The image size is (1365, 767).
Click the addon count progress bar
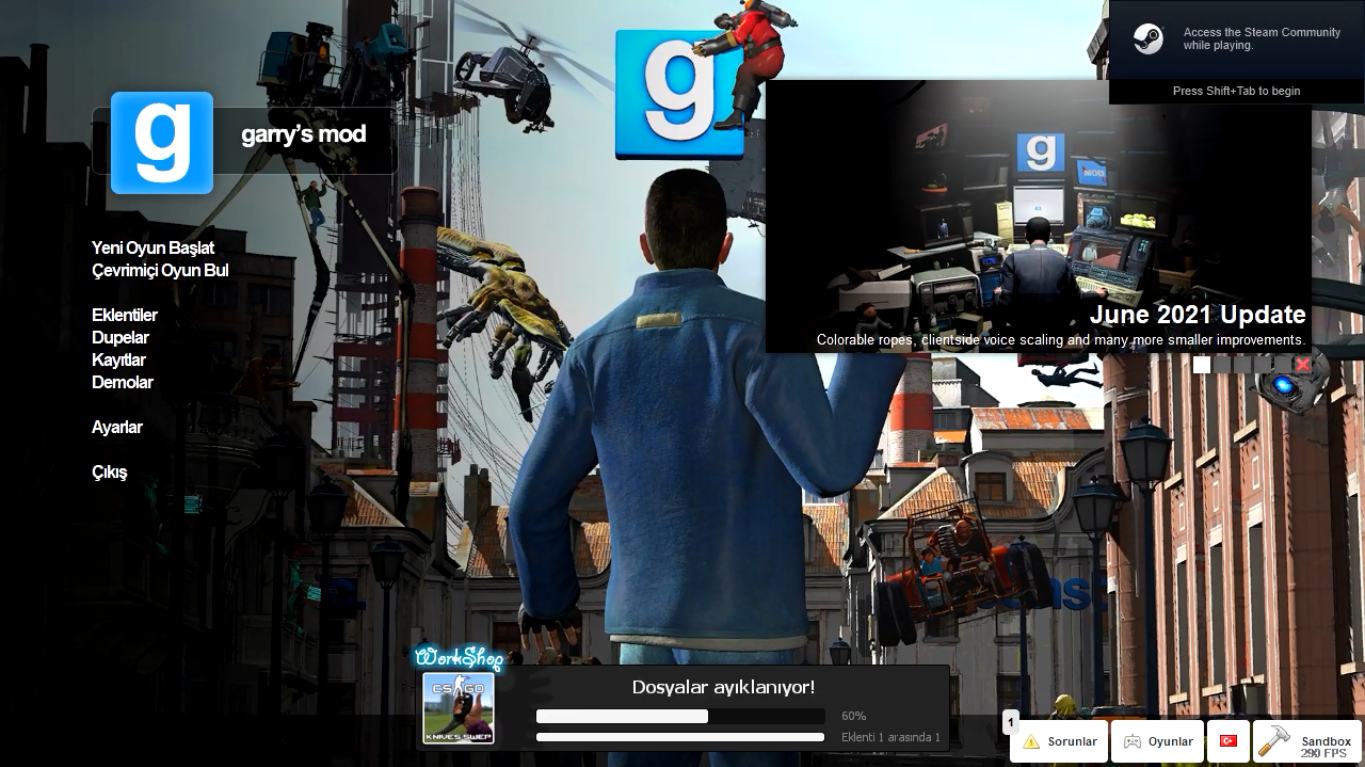click(680, 737)
